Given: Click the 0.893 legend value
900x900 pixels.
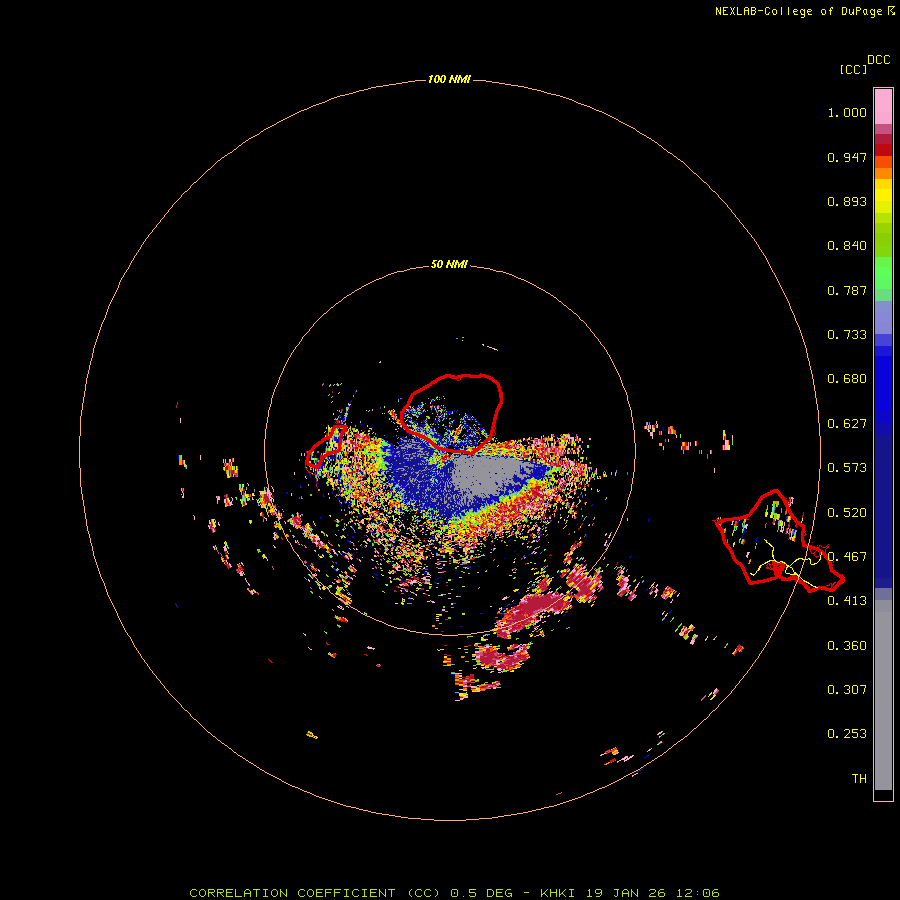Looking at the screenshot, I should (x=847, y=201).
